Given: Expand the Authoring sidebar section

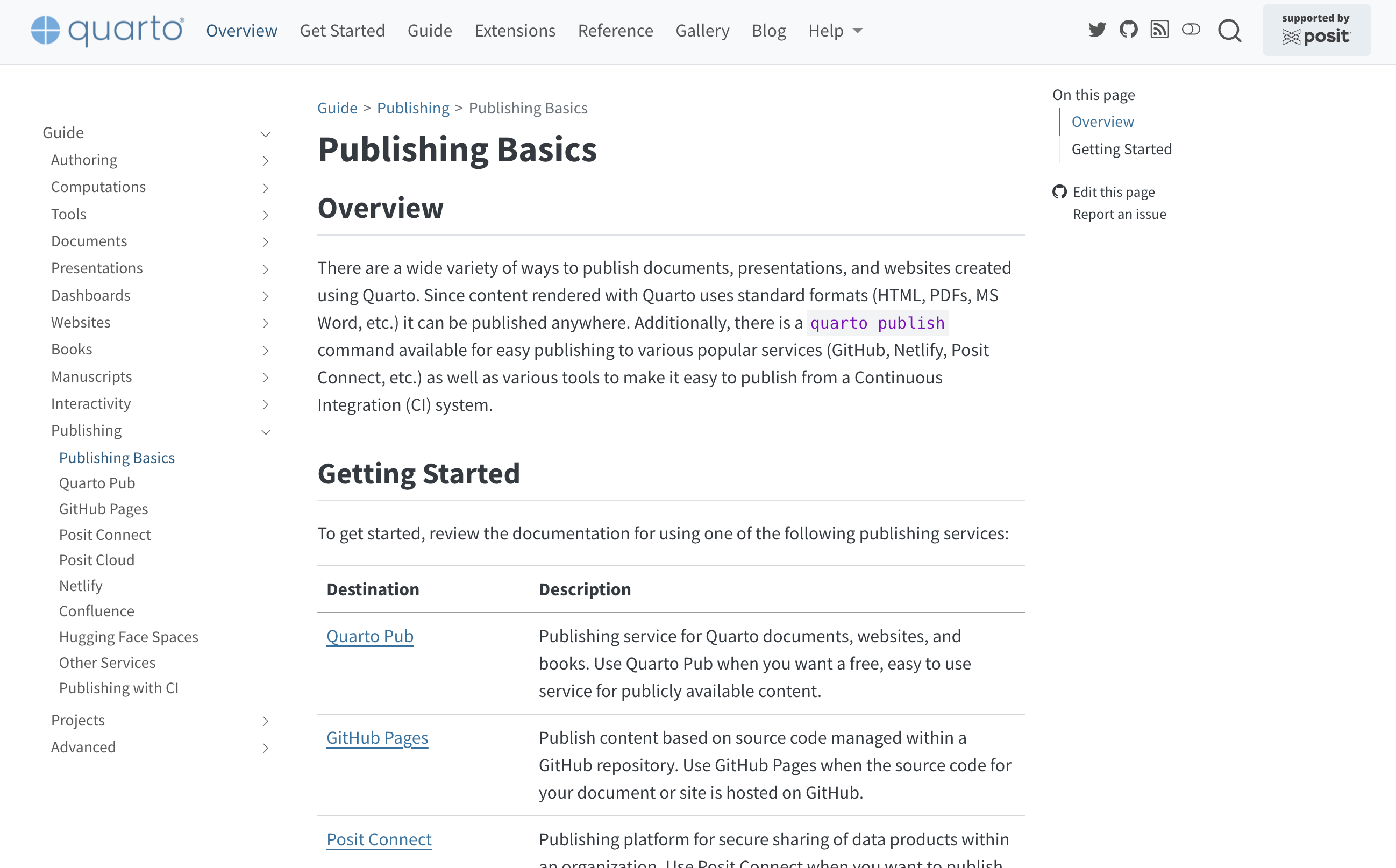Looking at the screenshot, I should tap(265, 161).
